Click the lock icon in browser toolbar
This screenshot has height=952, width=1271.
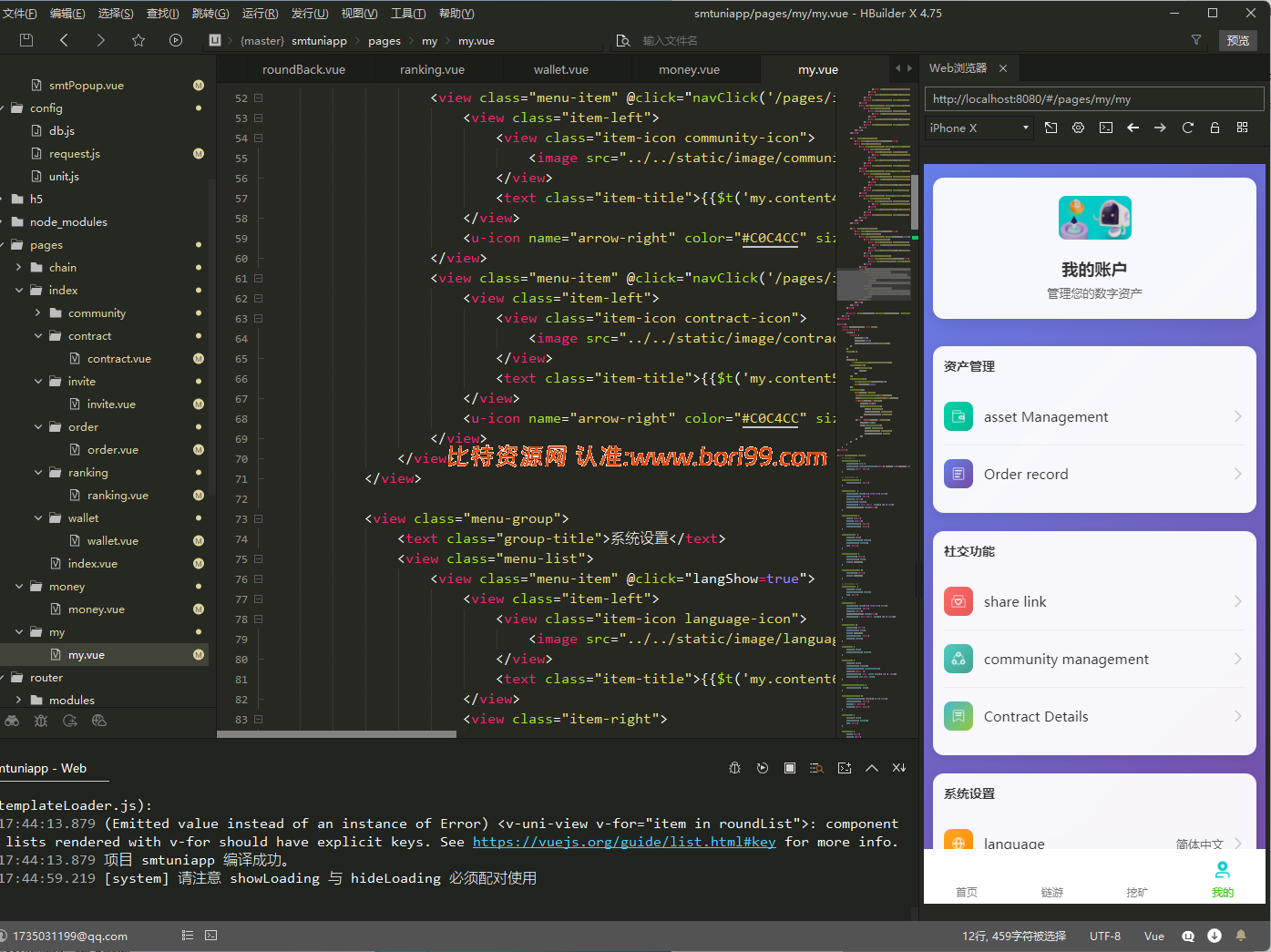click(1215, 128)
